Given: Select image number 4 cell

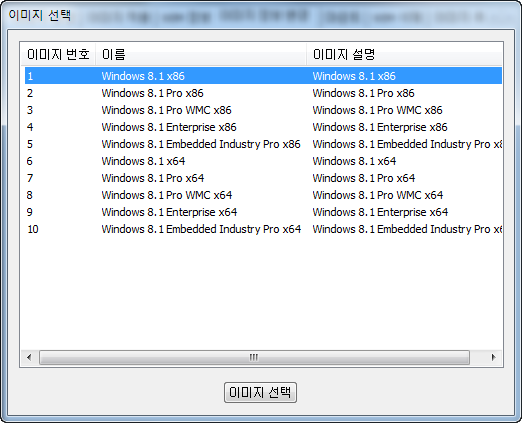Looking at the screenshot, I should [30, 127].
